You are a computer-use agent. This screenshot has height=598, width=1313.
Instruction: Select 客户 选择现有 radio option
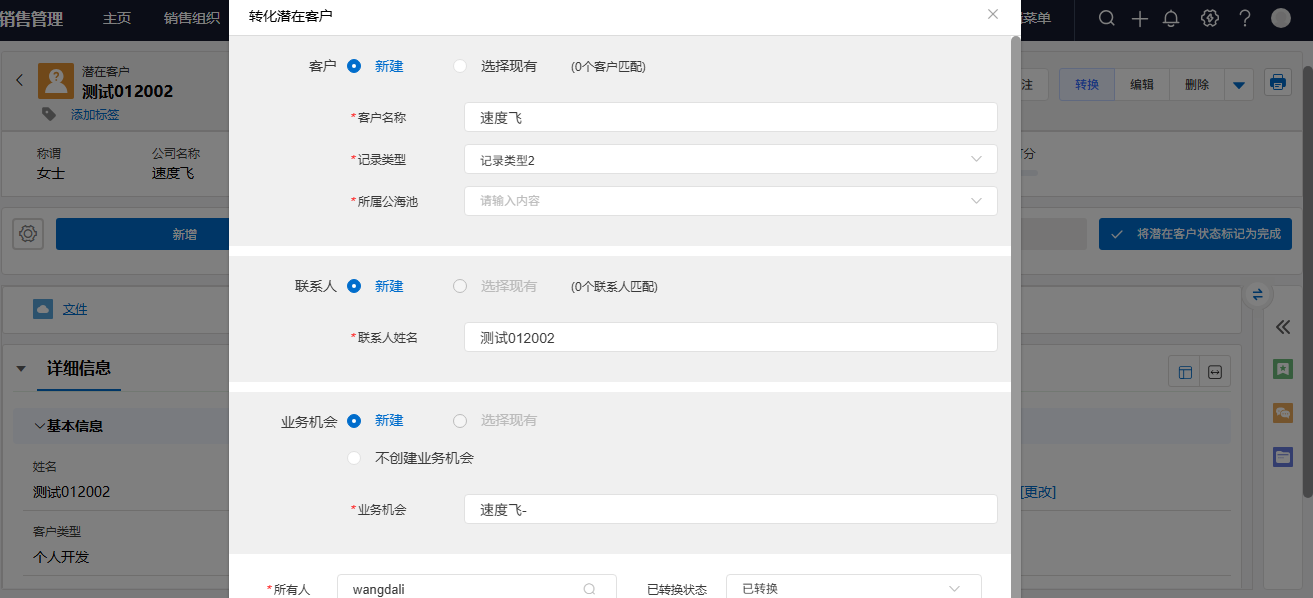tap(460, 66)
